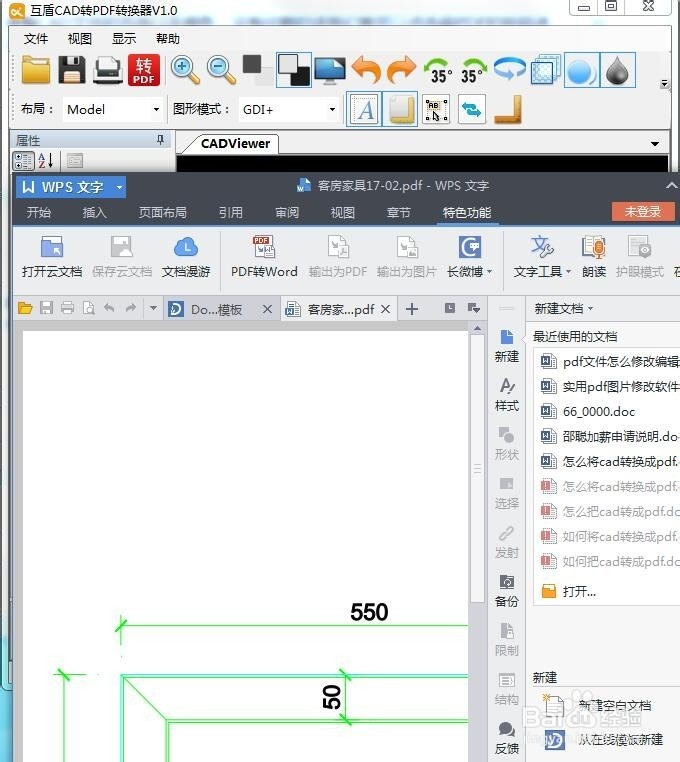Click 样式 icon in WPS sidebar

(506, 395)
